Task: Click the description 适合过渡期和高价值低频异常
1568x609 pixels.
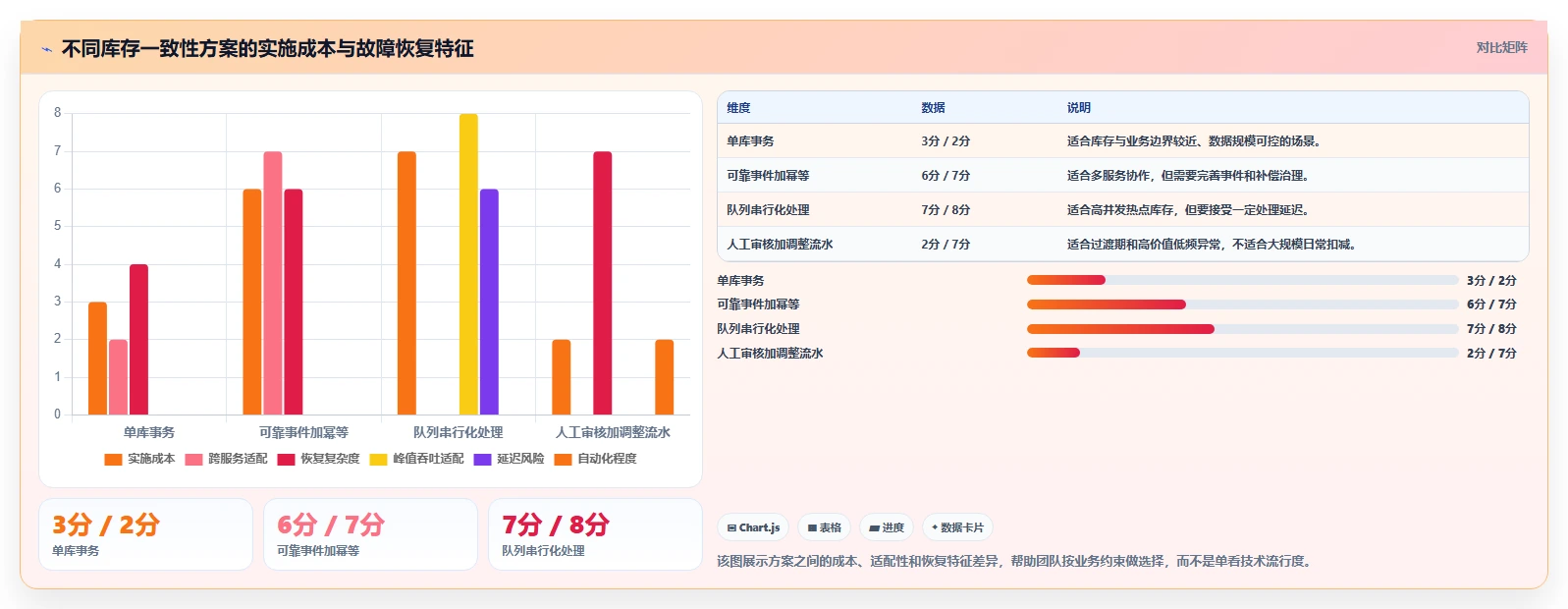Action: click(x=1212, y=245)
